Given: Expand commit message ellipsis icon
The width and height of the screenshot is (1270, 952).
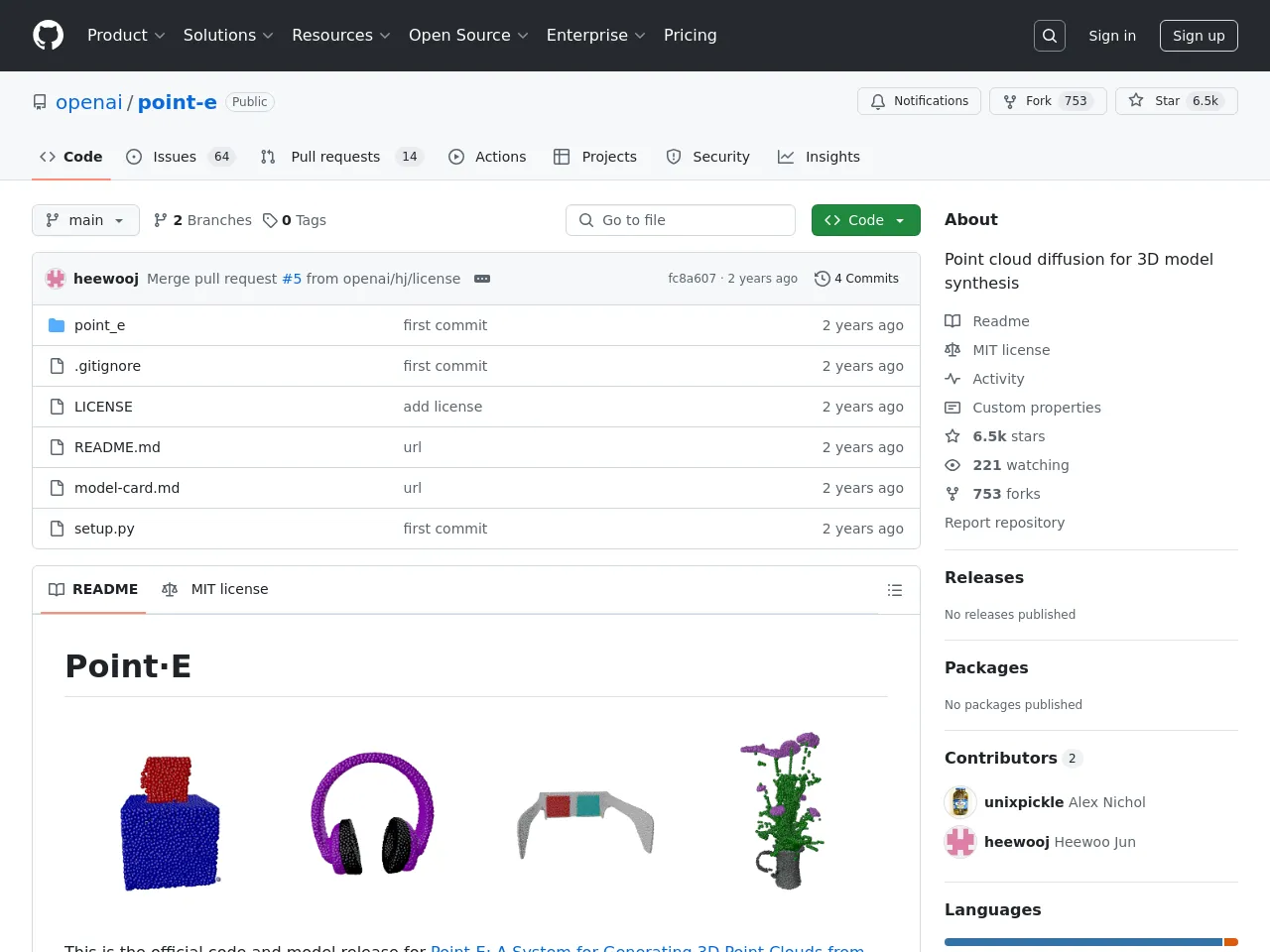Looking at the screenshot, I should point(482,279).
